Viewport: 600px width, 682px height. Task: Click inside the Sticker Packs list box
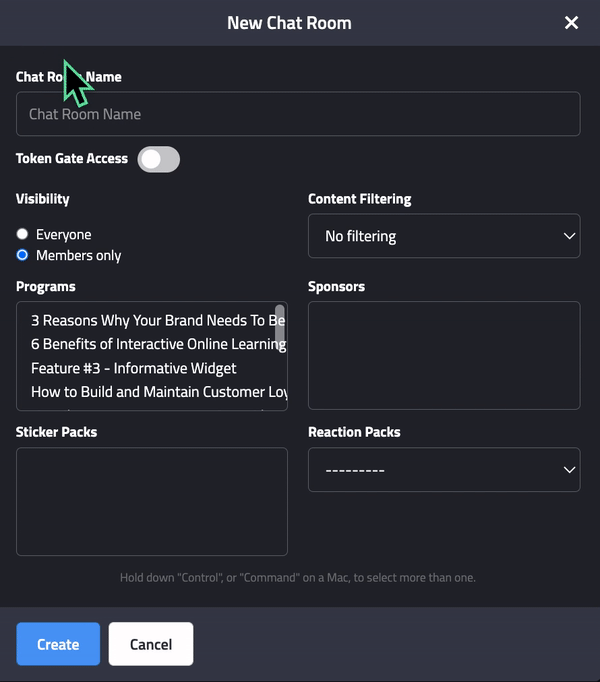click(x=152, y=501)
